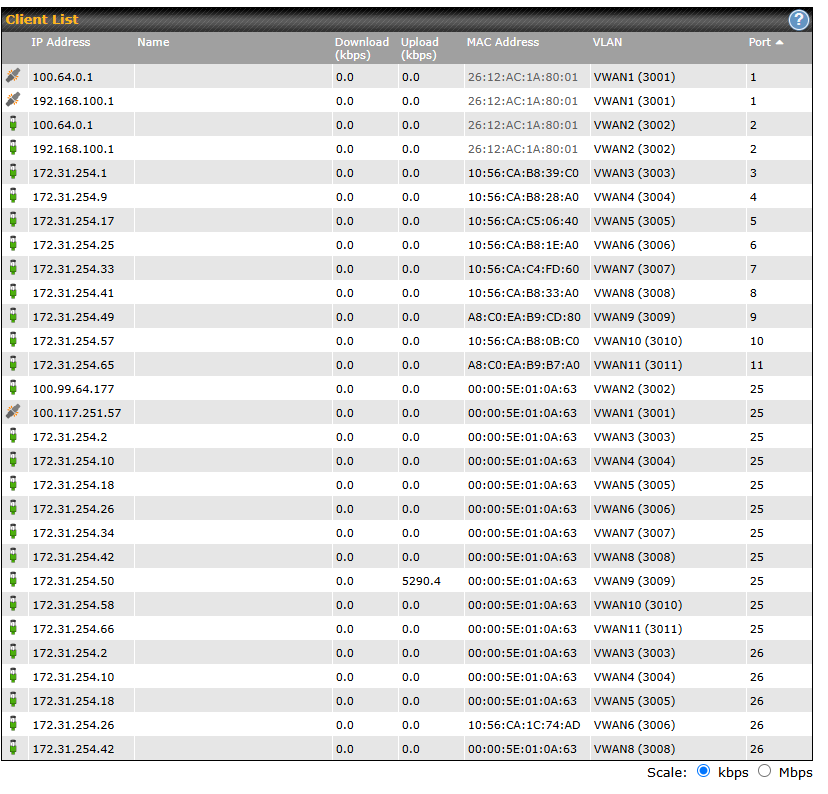This screenshot has height=794, width=828.
Task: Click MAC address 10:56:CA:B8:33:A0
Action: pyautogui.click(x=523, y=293)
